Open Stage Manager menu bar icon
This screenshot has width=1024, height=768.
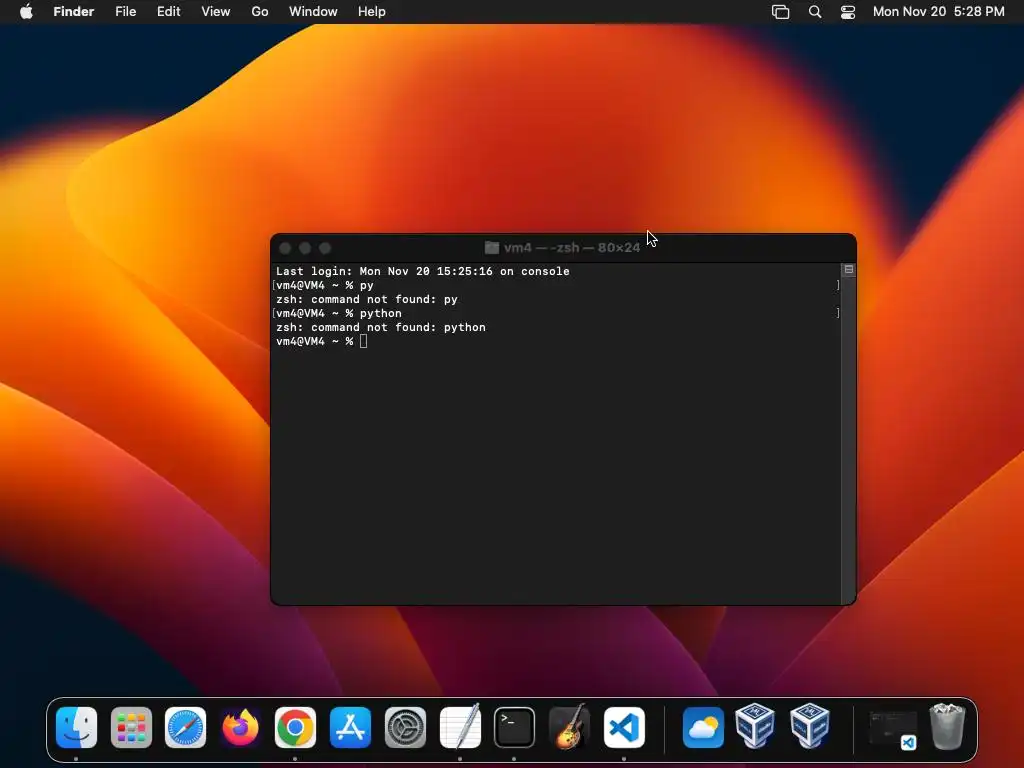(780, 12)
